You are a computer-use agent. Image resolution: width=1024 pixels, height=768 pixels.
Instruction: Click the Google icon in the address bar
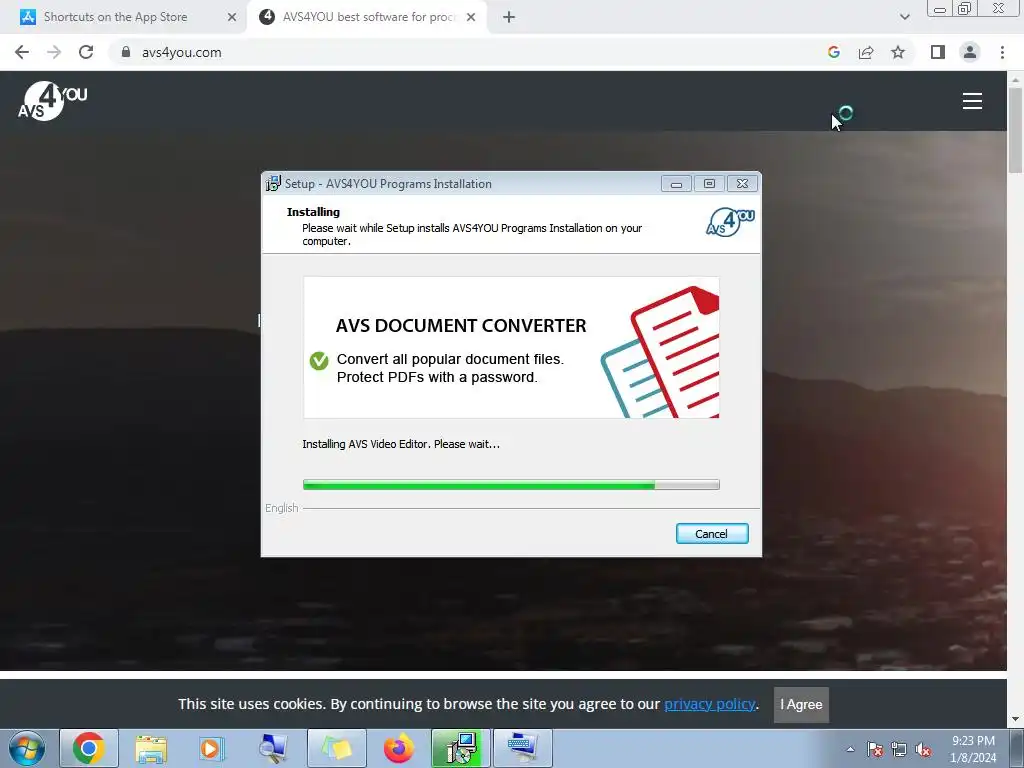tap(833, 52)
